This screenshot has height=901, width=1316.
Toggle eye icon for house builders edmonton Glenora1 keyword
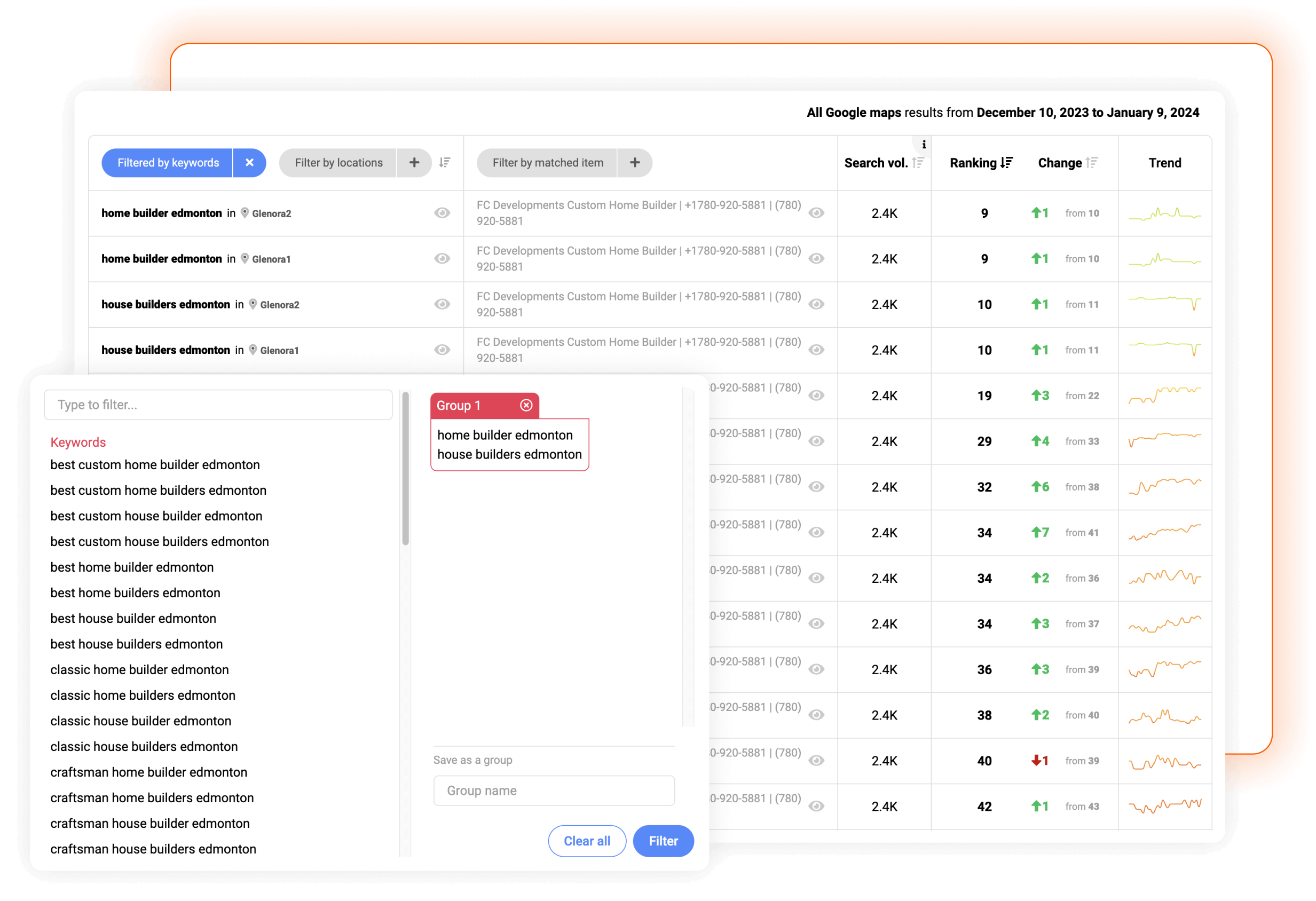click(x=442, y=350)
